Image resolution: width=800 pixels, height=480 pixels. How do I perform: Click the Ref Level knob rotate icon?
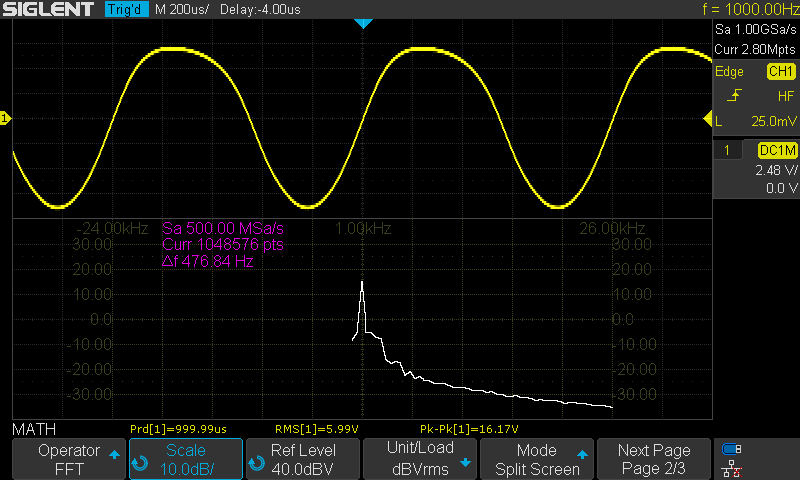(256, 463)
